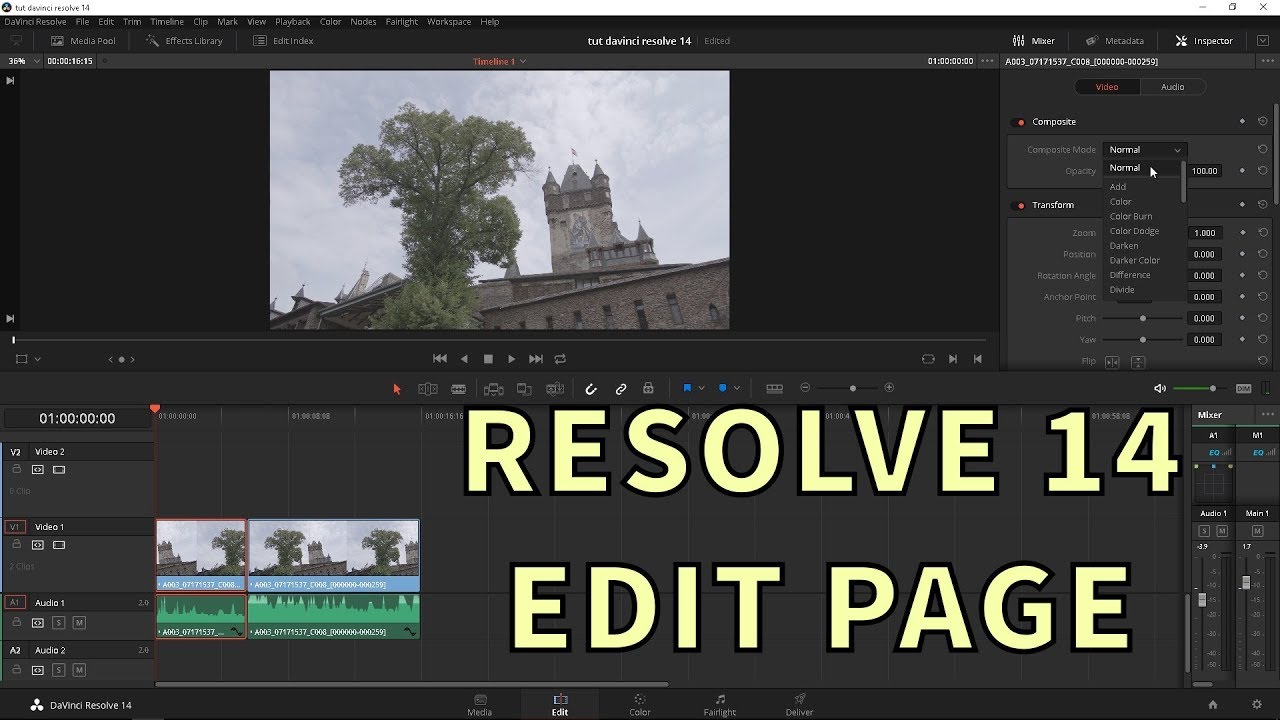1280x720 pixels.
Task: Click the Insert Clip icon
Action: pos(493,388)
